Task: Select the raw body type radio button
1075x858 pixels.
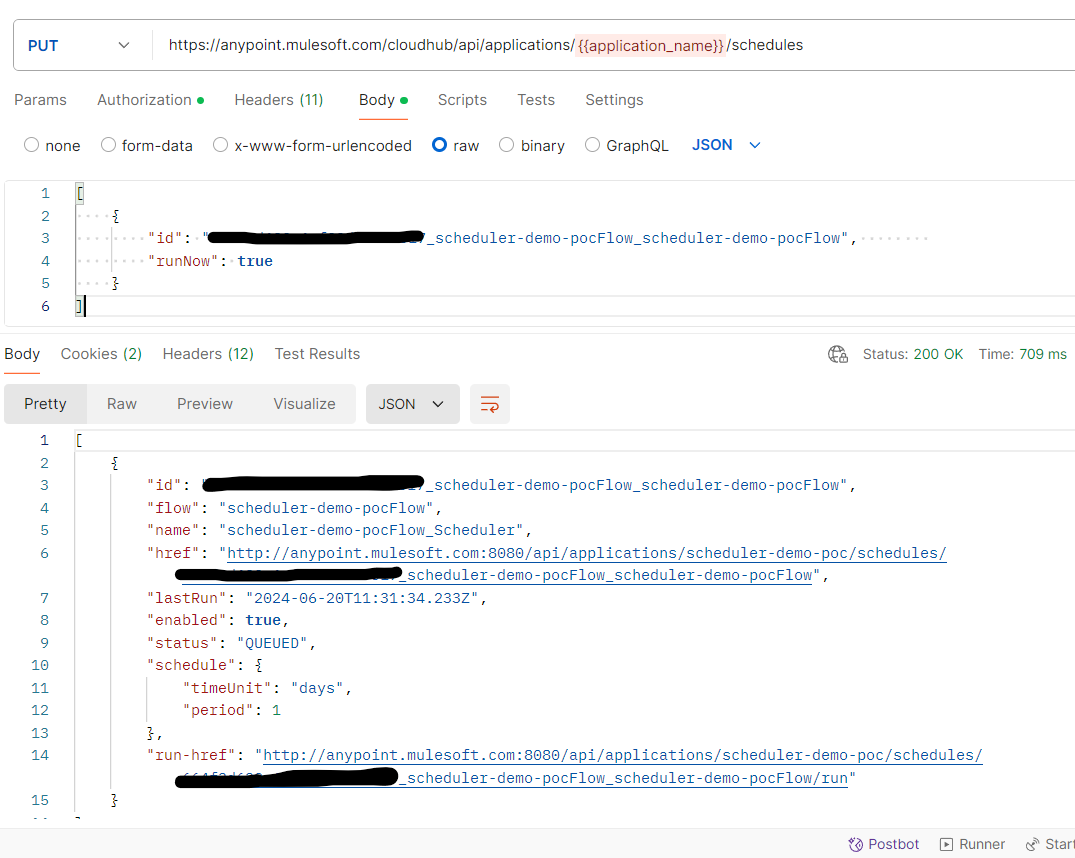Action: click(439, 145)
